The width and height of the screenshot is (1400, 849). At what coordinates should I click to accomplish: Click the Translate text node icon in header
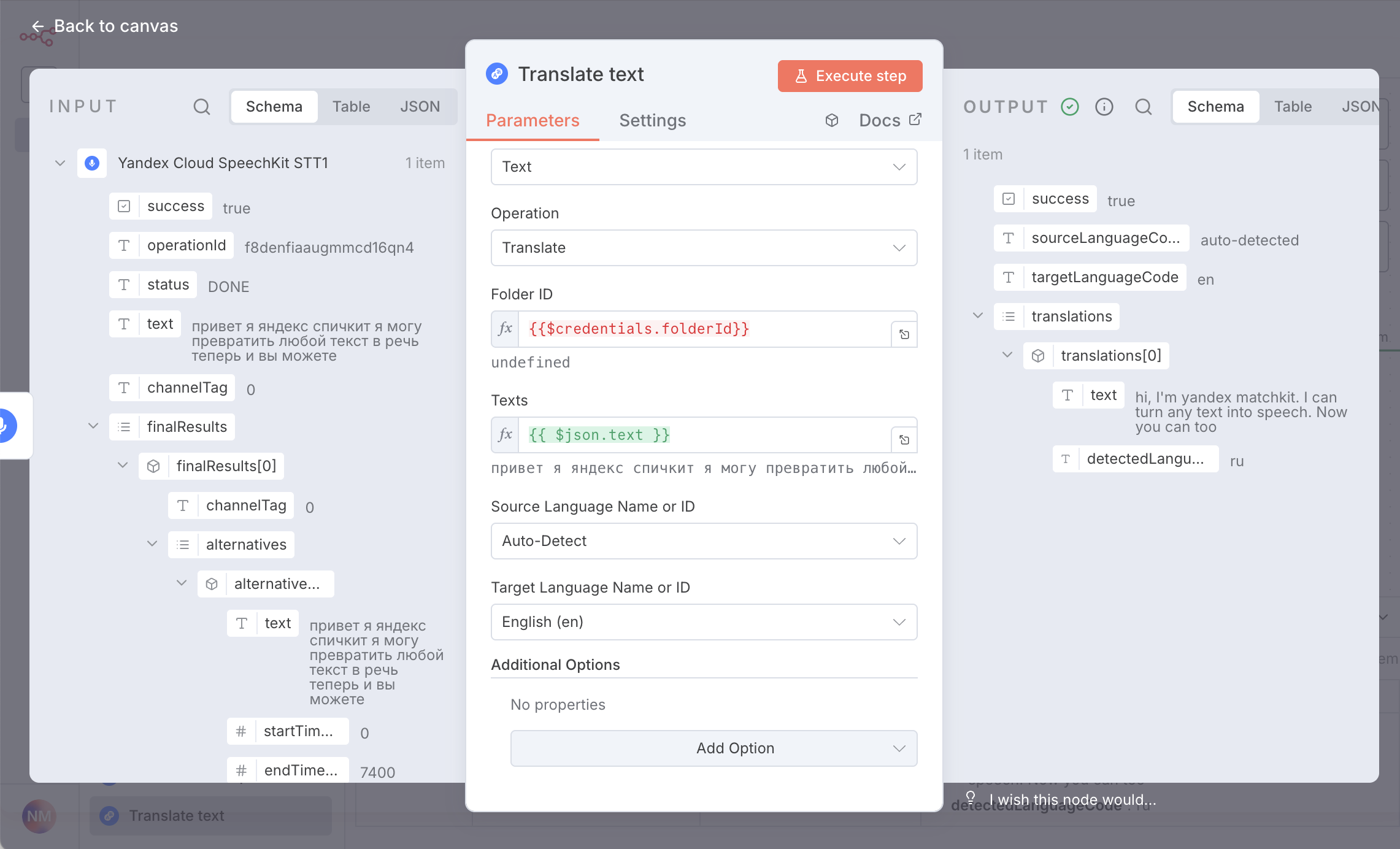(497, 73)
